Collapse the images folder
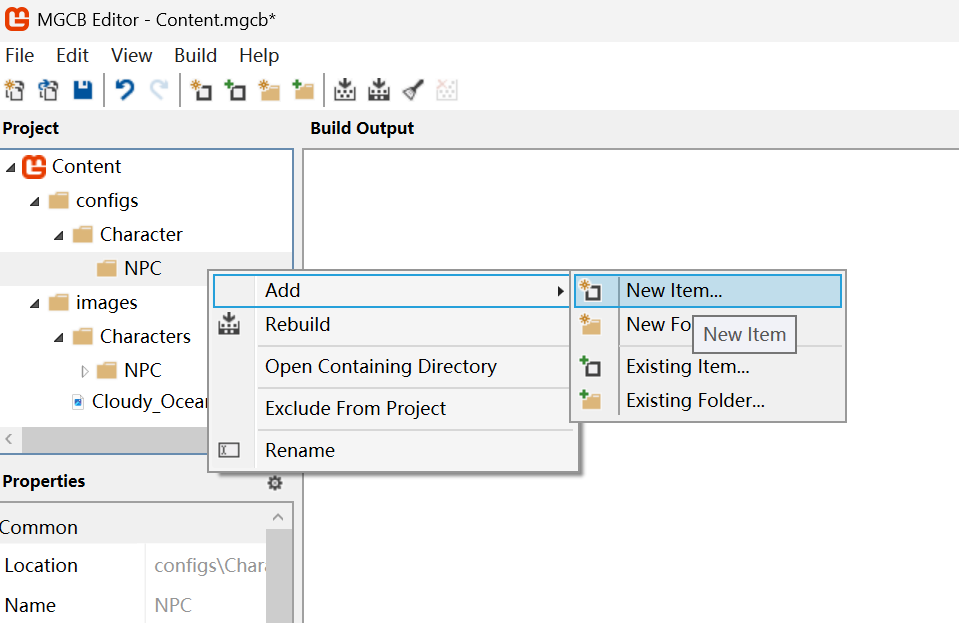959x623 pixels. point(35,303)
